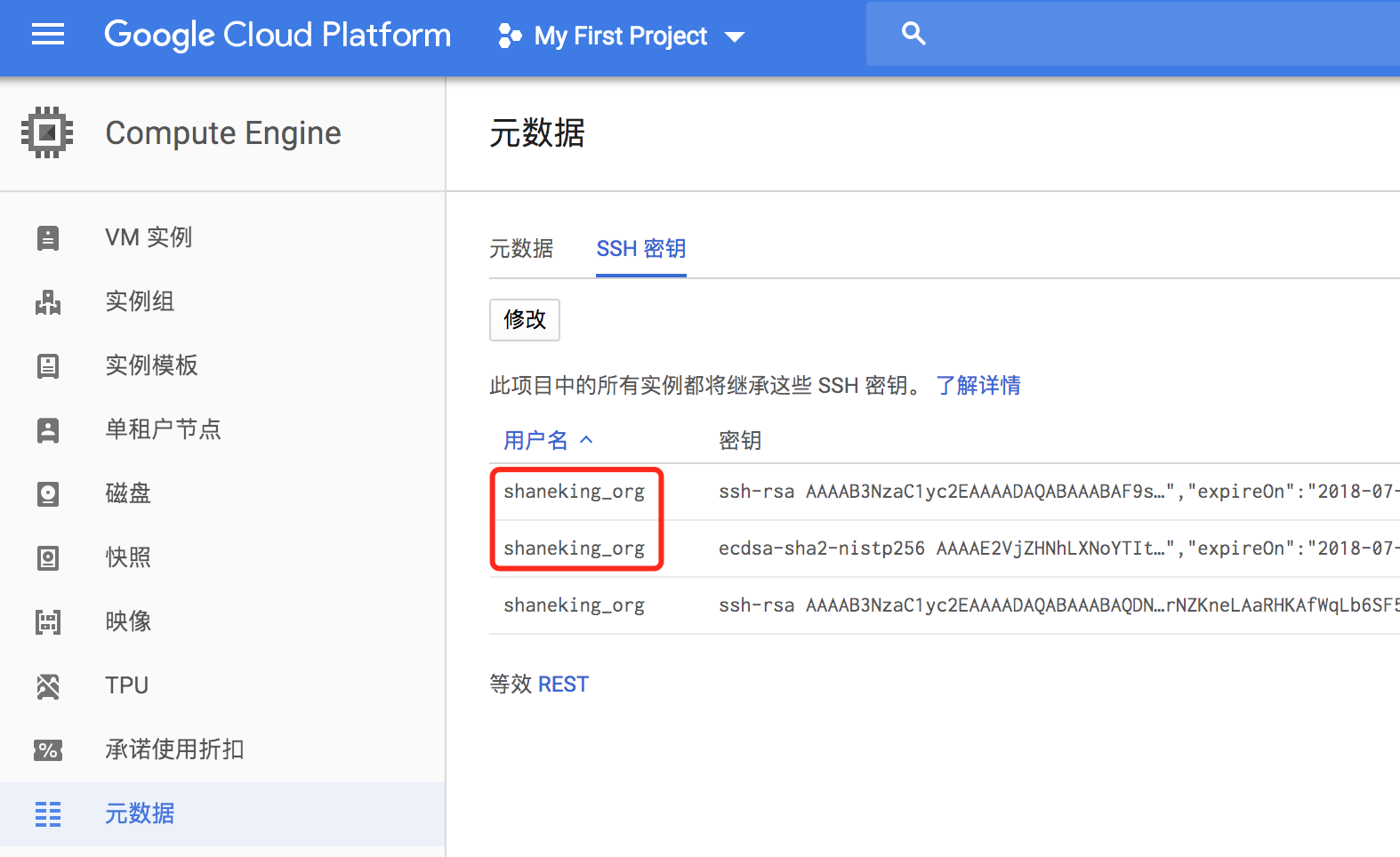Focus the top search input field
1400x857 pixels.
point(1133,34)
